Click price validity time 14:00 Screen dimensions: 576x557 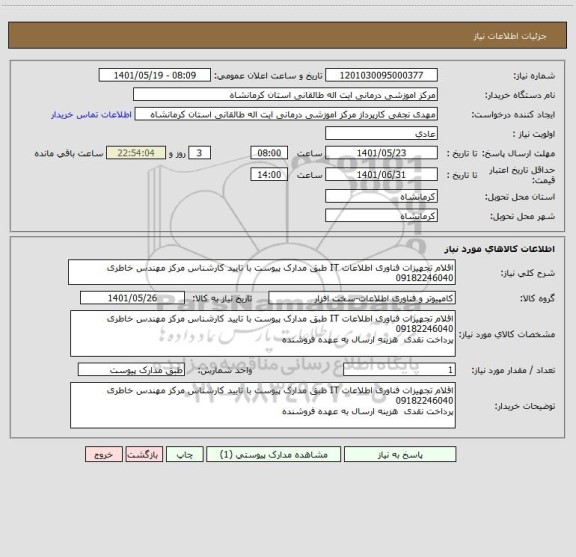[x=269, y=175]
